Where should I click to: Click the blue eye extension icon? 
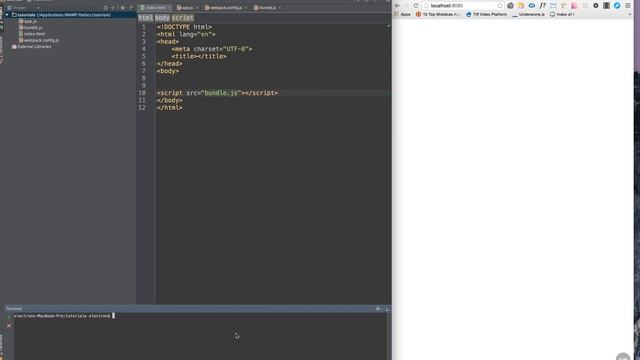[x=531, y=6]
